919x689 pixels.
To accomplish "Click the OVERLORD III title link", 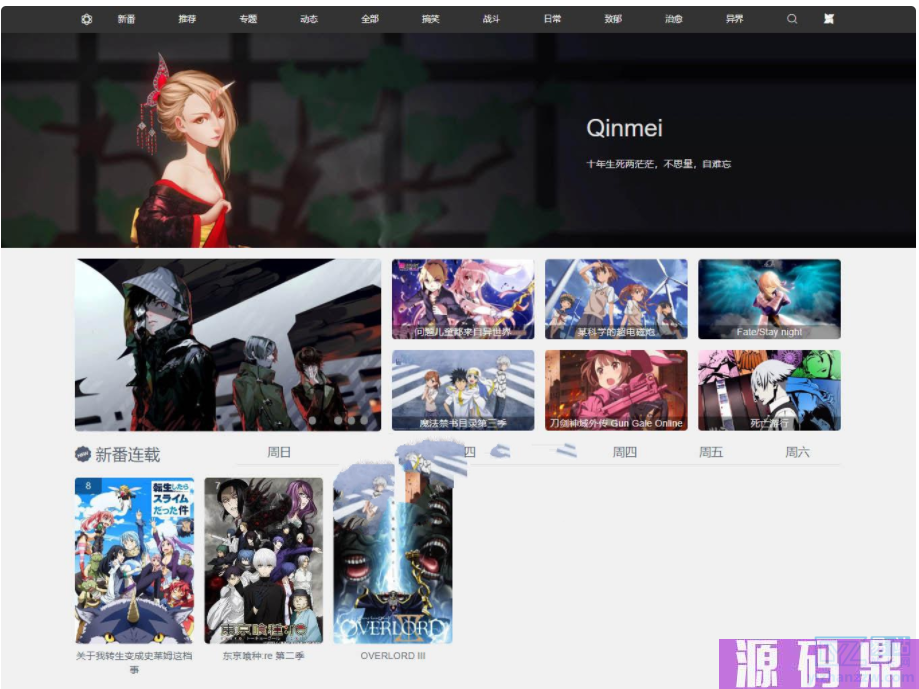I will [393, 656].
